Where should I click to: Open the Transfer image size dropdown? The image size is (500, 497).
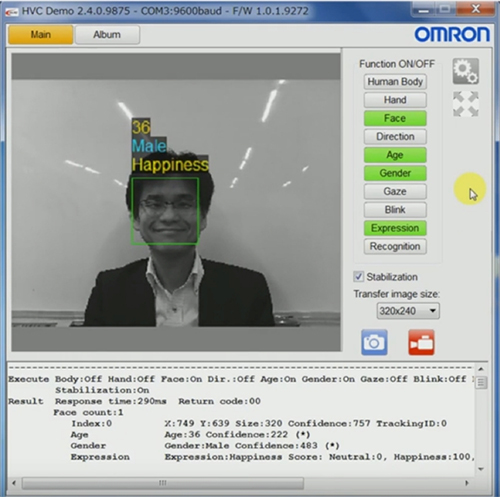tap(408, 311)
